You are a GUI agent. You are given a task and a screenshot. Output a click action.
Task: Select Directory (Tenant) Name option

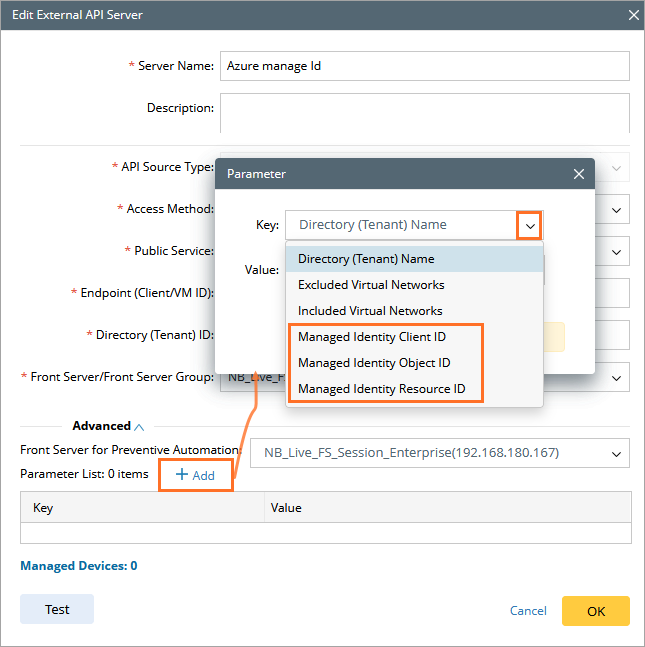click(366, 259)
